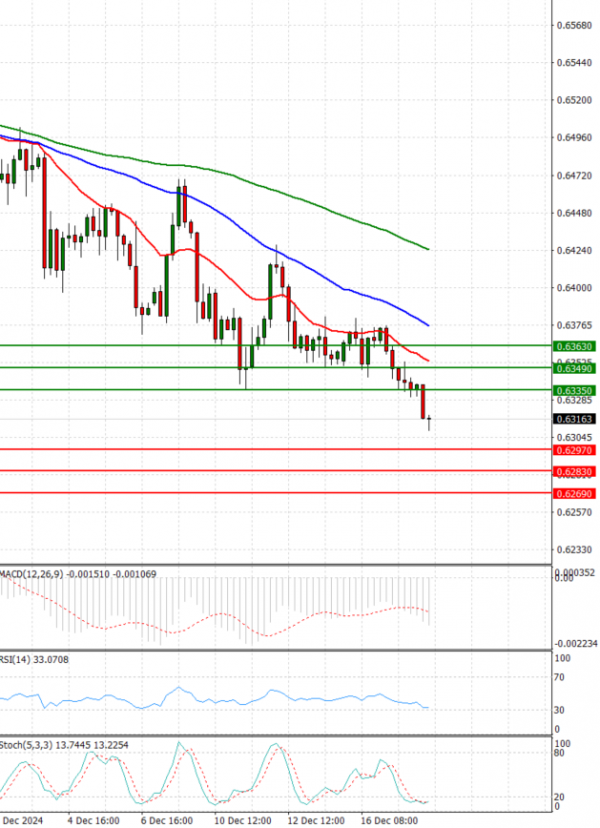The height and width of the screenshot is (828, 600).
Task: Click the RSI scale value 30
Action: 559,710
